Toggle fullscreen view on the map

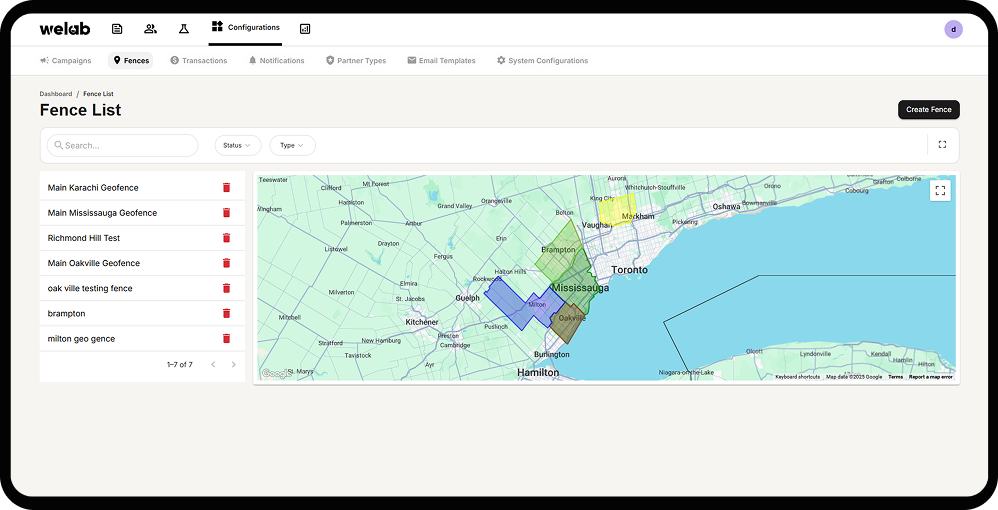940,190
